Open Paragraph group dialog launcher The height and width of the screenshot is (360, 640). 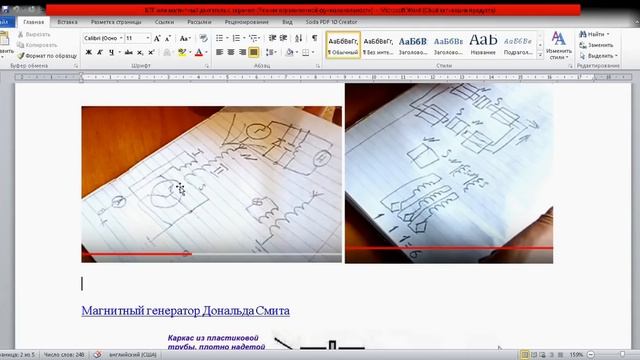[x=318, y=66]
